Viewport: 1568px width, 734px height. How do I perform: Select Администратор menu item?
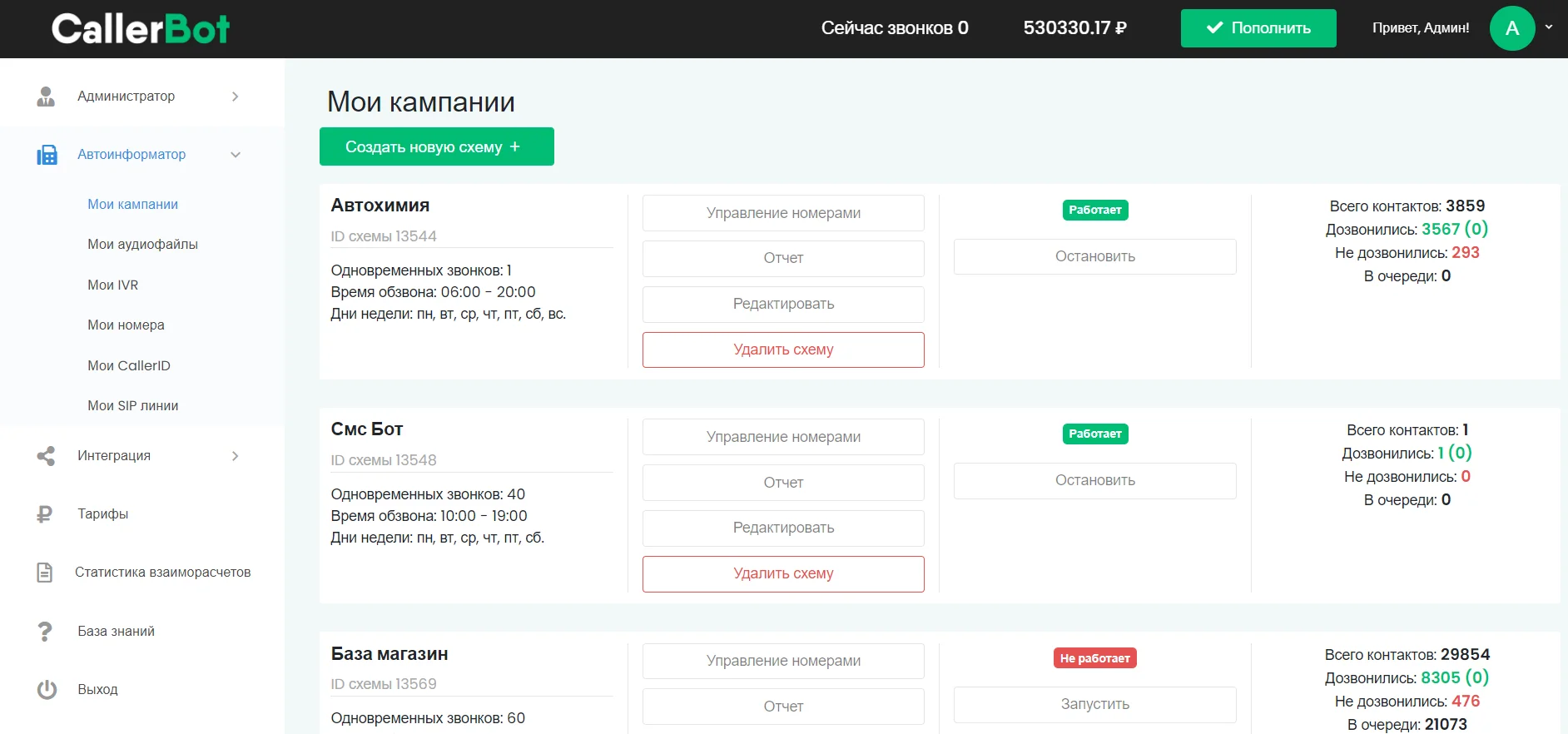[127, 97]
